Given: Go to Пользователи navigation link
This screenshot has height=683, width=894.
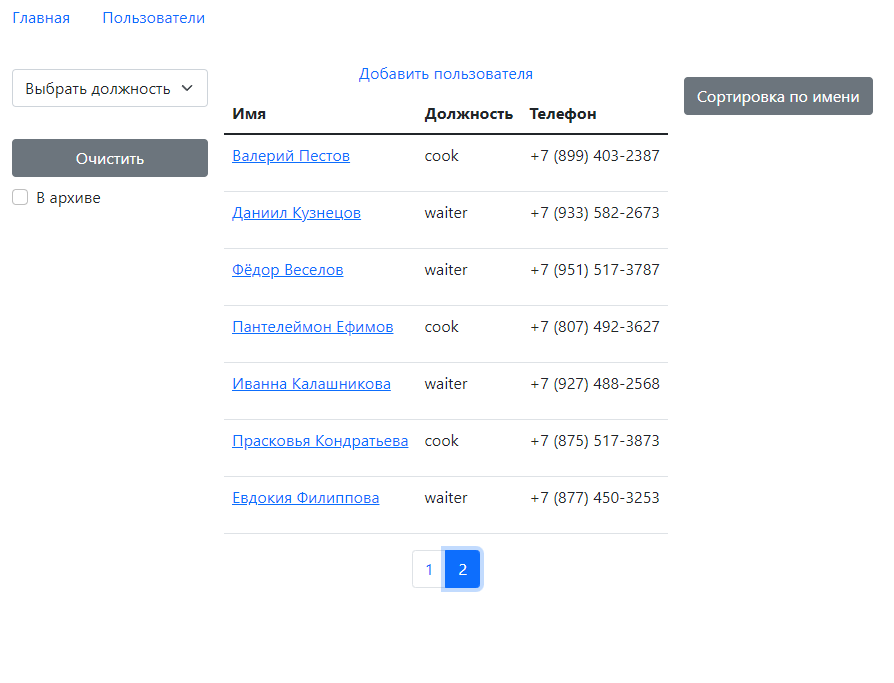Looking at the screenshot, I should point(153,18).
